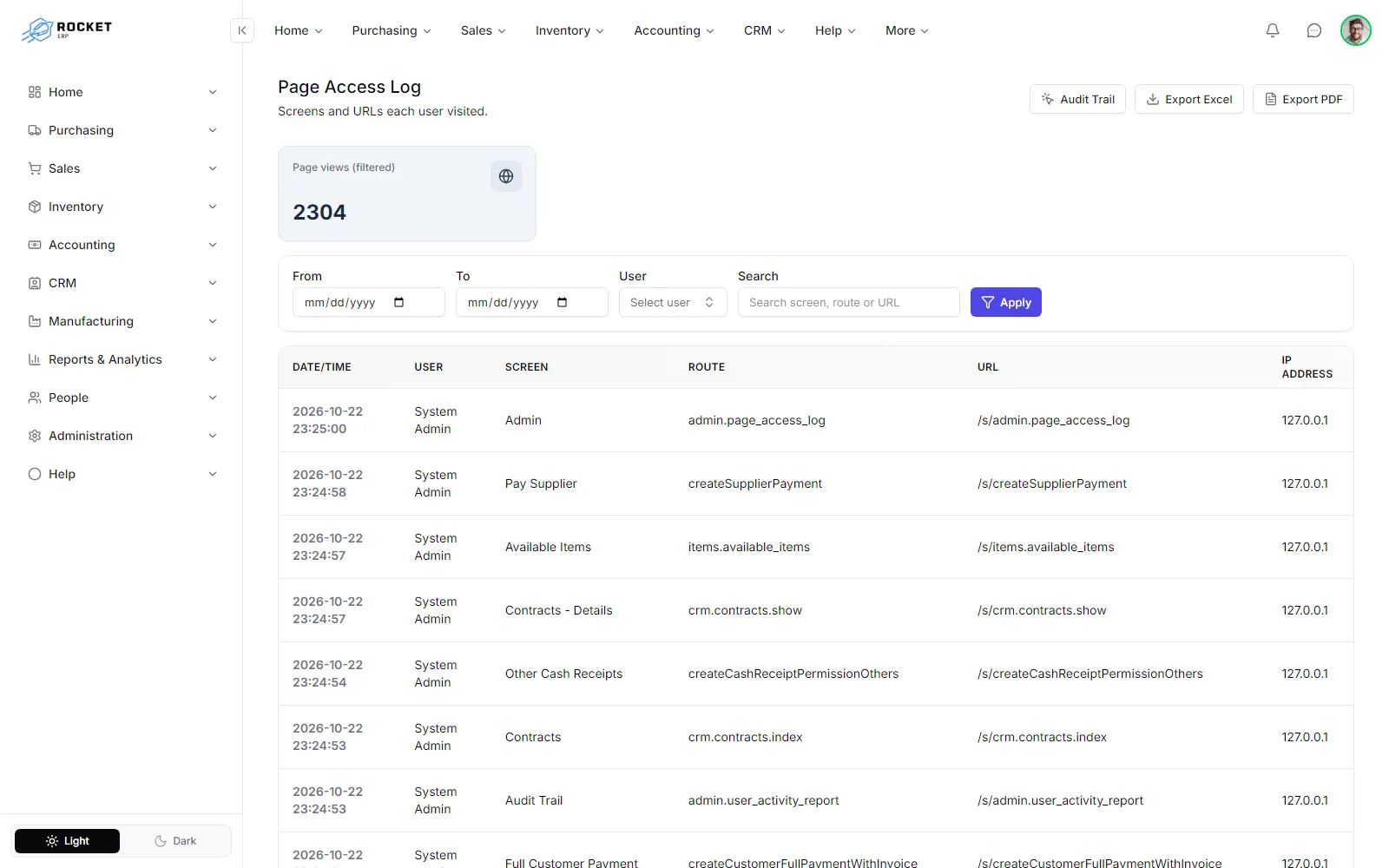Image resolution: width=1389 pixels, height=868 pixels.
Task: Expand the sidebar Purchasing chevron
Action: pos(213,130)
